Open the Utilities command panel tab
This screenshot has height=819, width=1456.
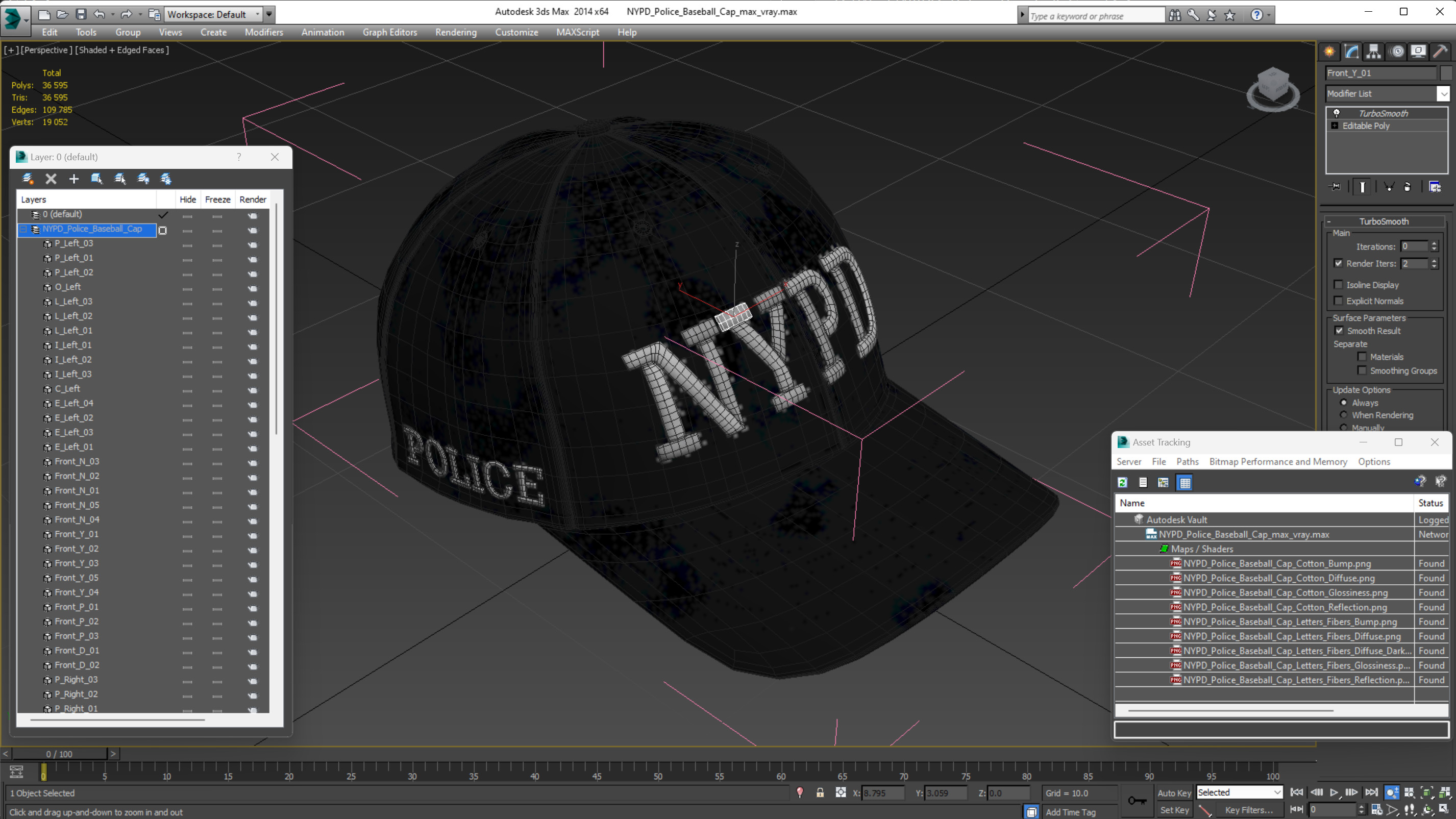pos(1440,52)
